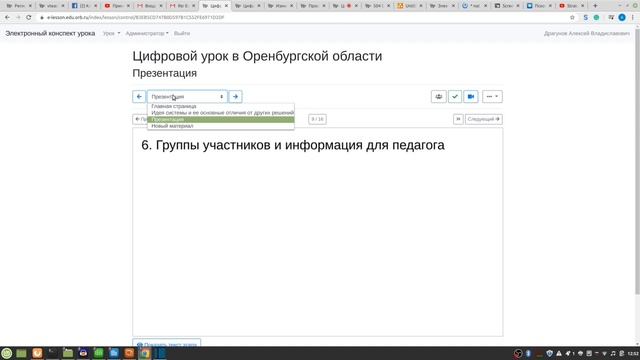
Task: Launch Firefox from the taskbar
Action: coord(37,353)
